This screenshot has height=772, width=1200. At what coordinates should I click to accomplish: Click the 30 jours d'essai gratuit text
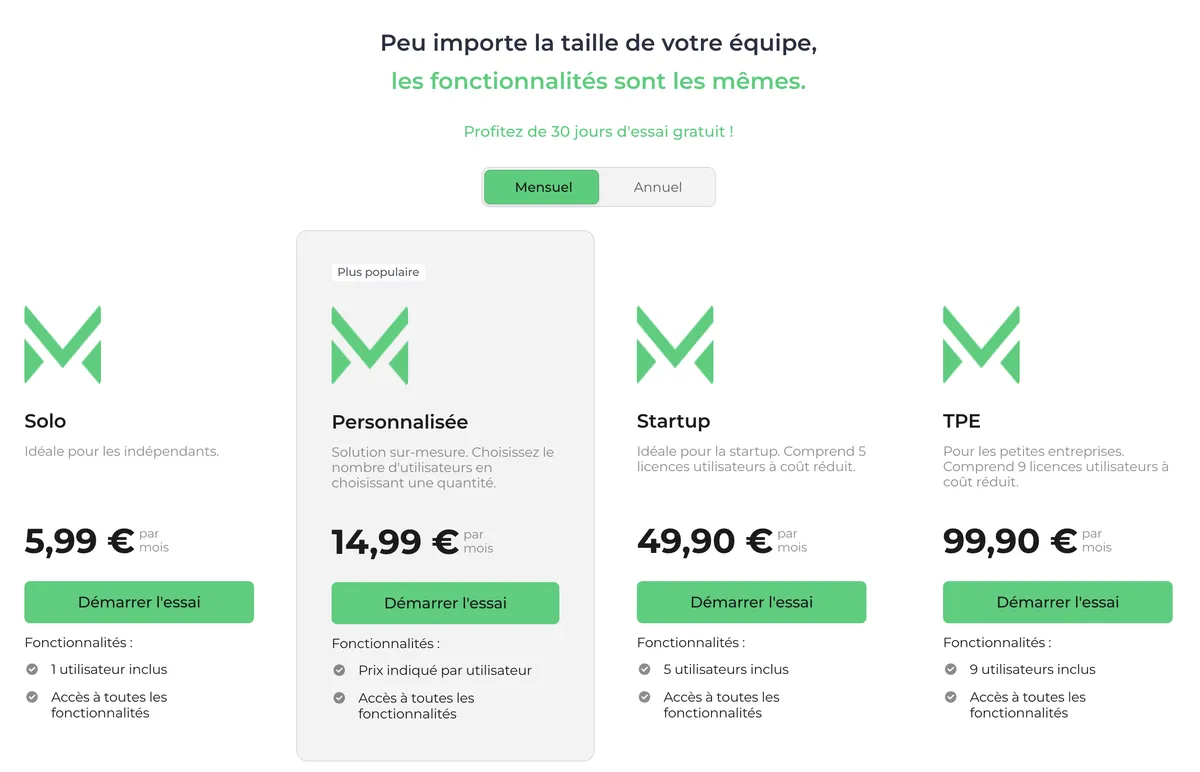pos(598,131)
